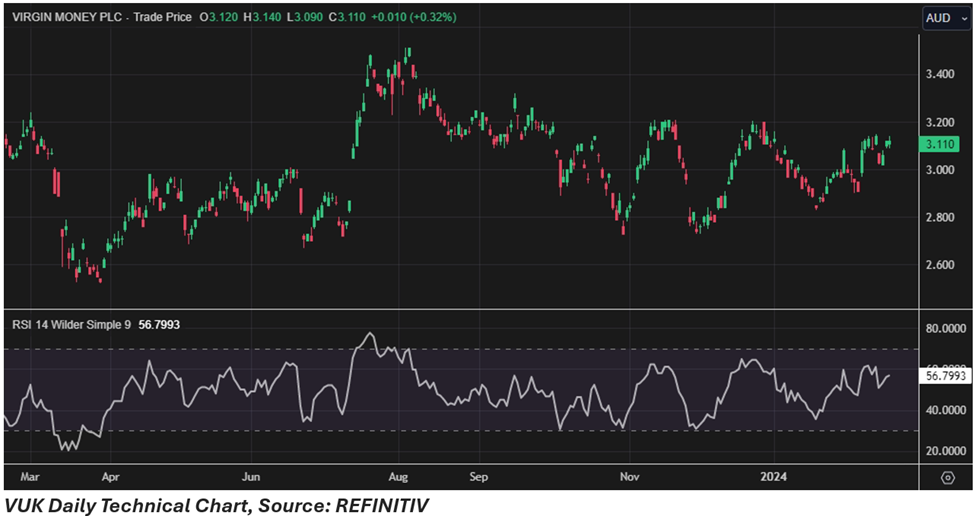Viewport: 975px width, 516px height.
Task: Click the low price value L3.090
Action: coord(305,17)
